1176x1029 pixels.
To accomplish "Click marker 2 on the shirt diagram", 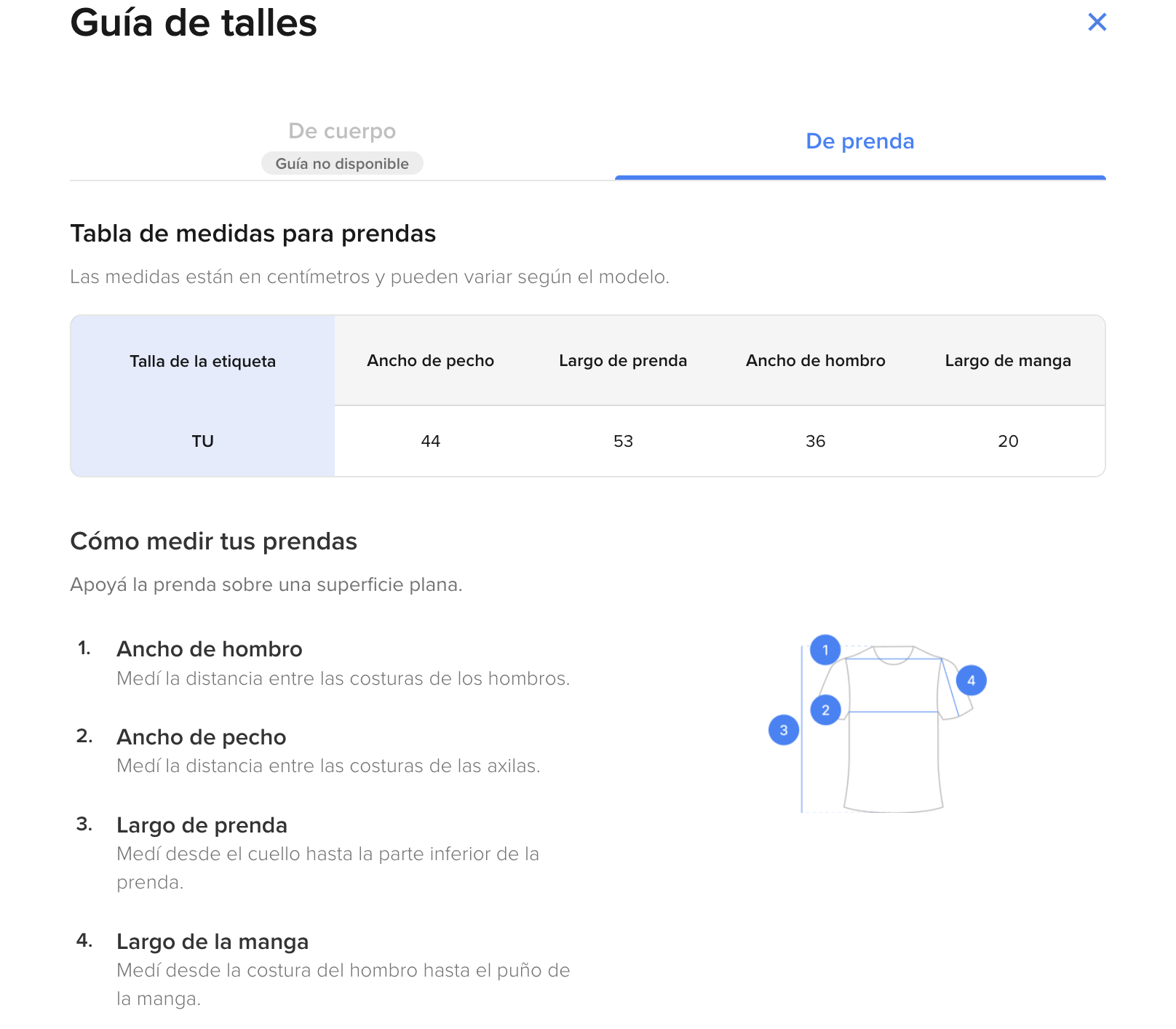I will pyautogui.click(x=825, y=710).
